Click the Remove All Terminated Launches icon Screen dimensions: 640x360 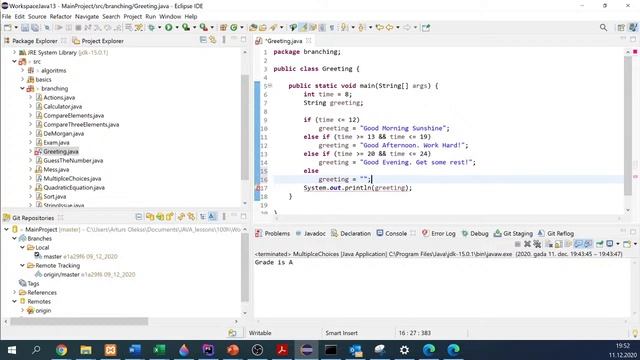point(537,244)
